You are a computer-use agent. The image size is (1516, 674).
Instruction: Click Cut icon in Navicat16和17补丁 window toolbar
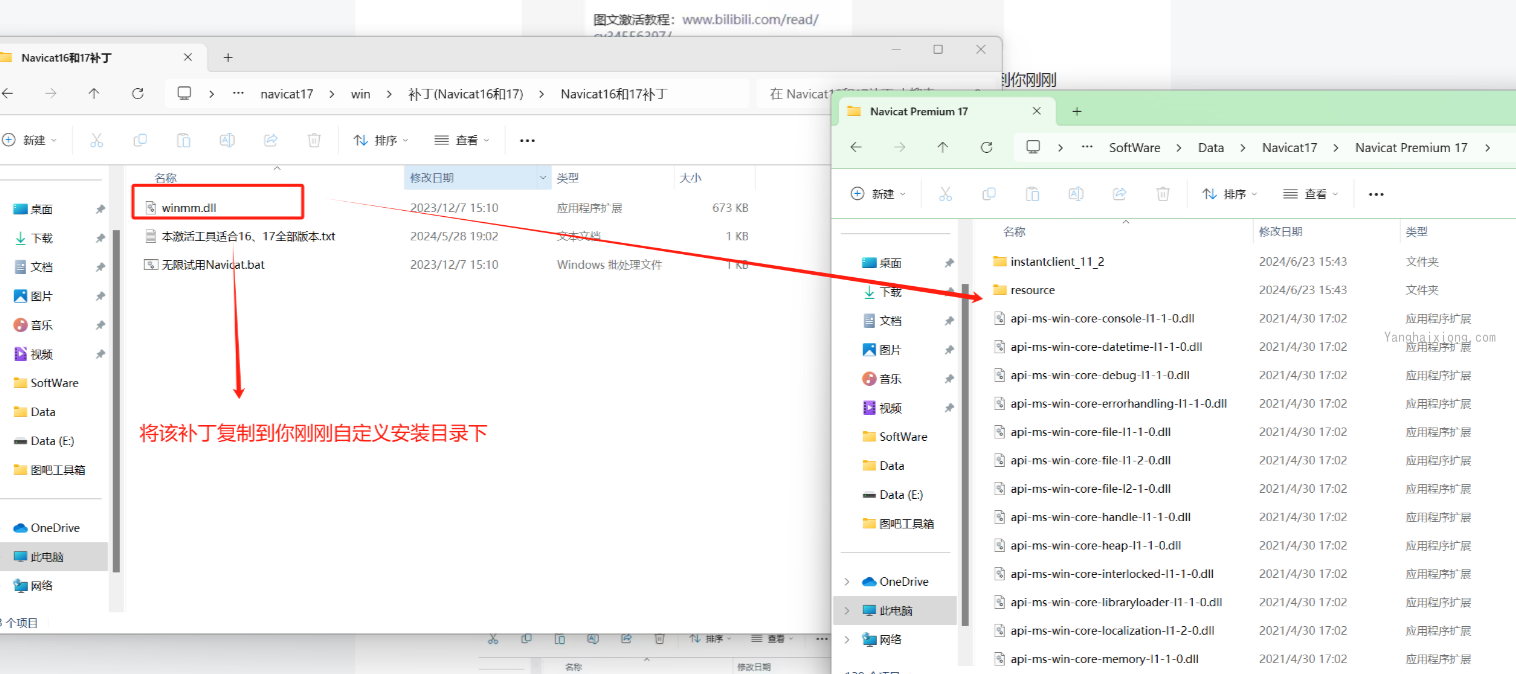point(97,140)
